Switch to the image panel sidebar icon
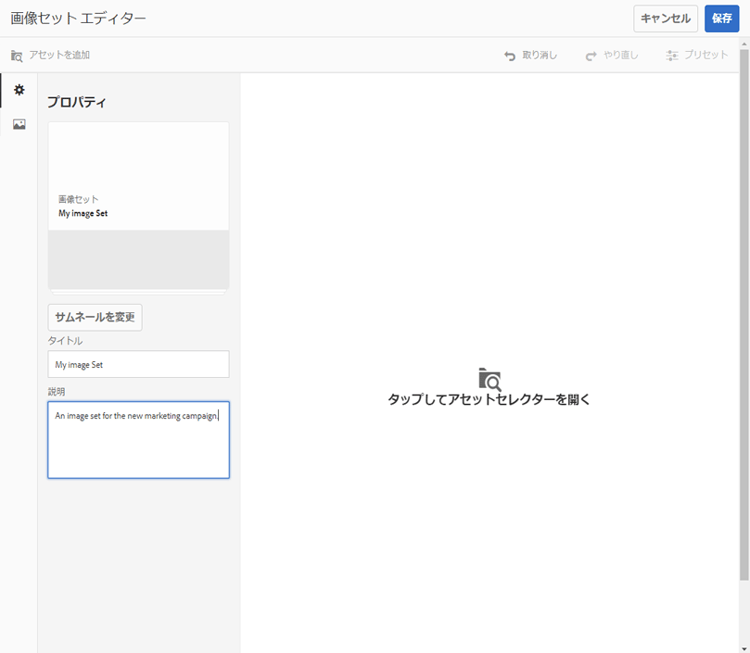The height and width of the screenshot is (653, 750). tap(19, 124)
